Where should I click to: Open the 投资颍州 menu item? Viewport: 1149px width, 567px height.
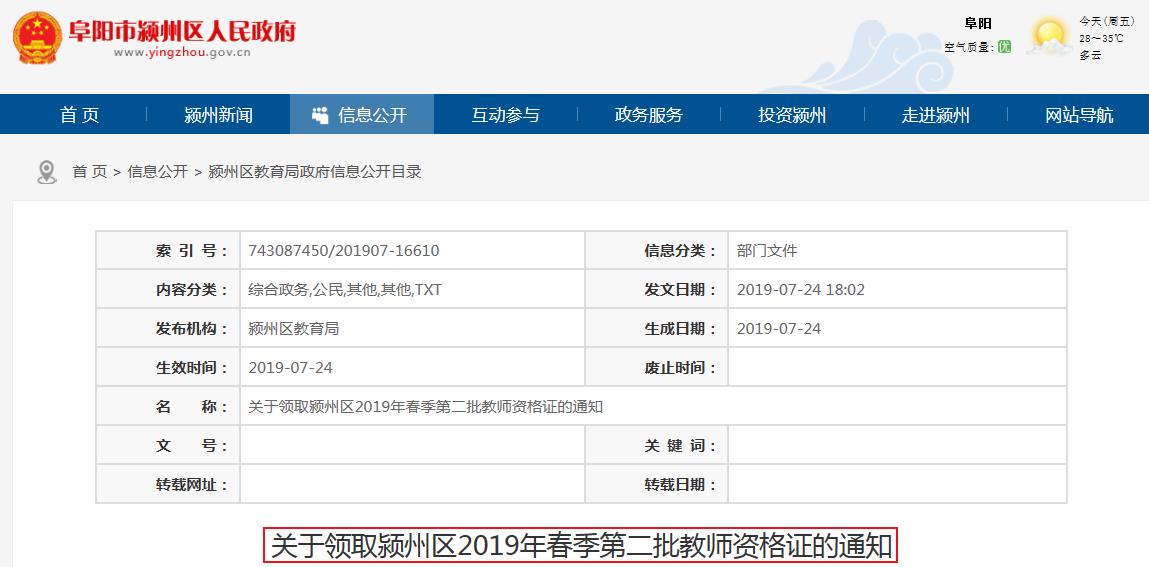tap(791, 115)
